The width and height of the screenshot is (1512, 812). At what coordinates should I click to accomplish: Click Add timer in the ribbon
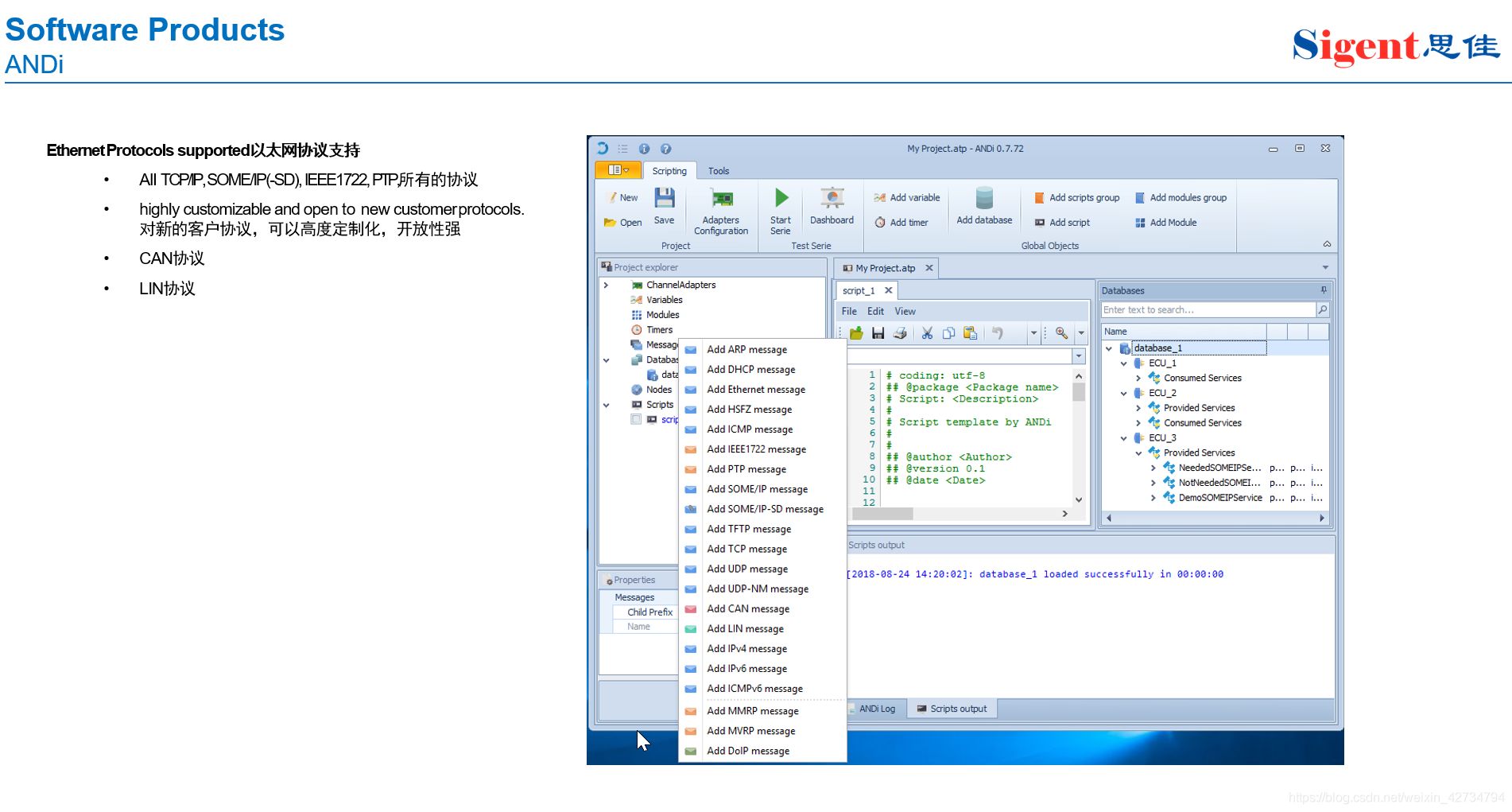coord(901,223)
